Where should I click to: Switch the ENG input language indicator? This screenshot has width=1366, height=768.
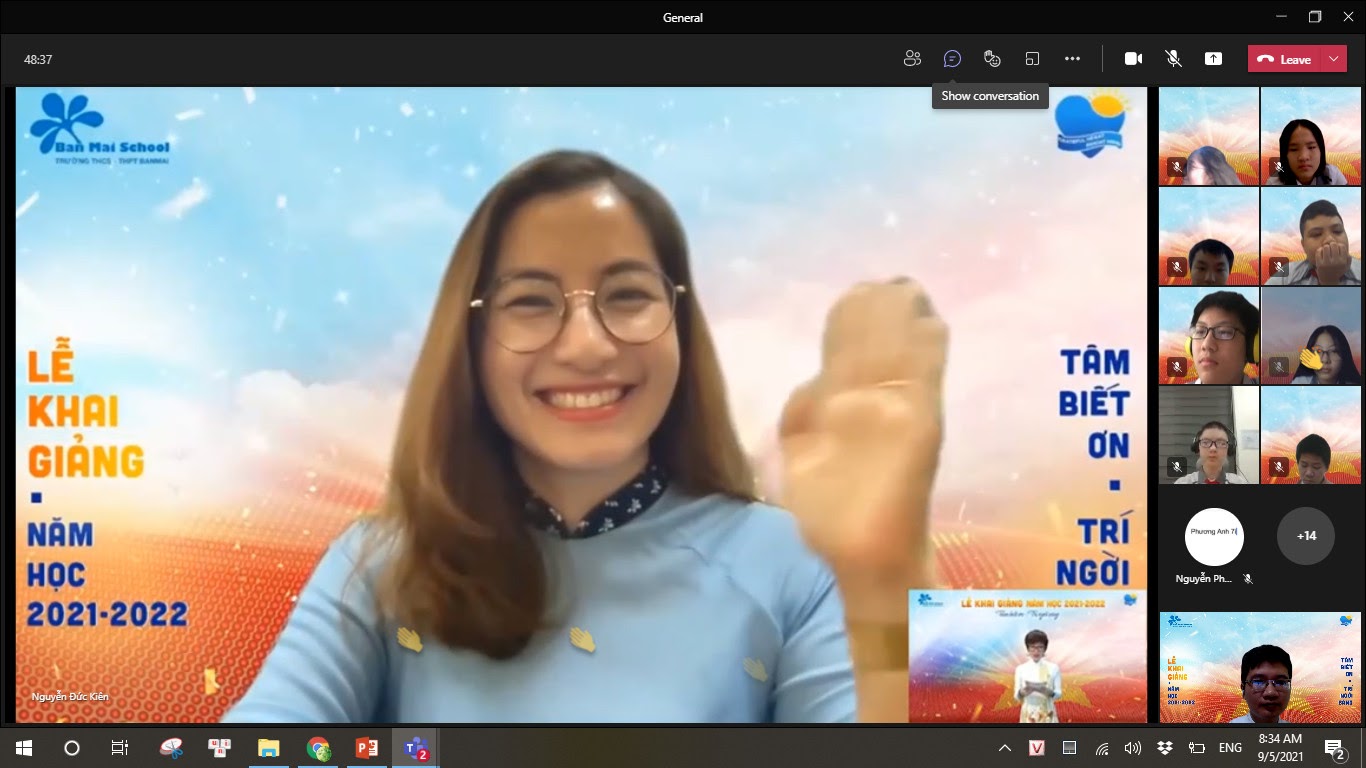pyautogui.click(x=1230, y=748)
